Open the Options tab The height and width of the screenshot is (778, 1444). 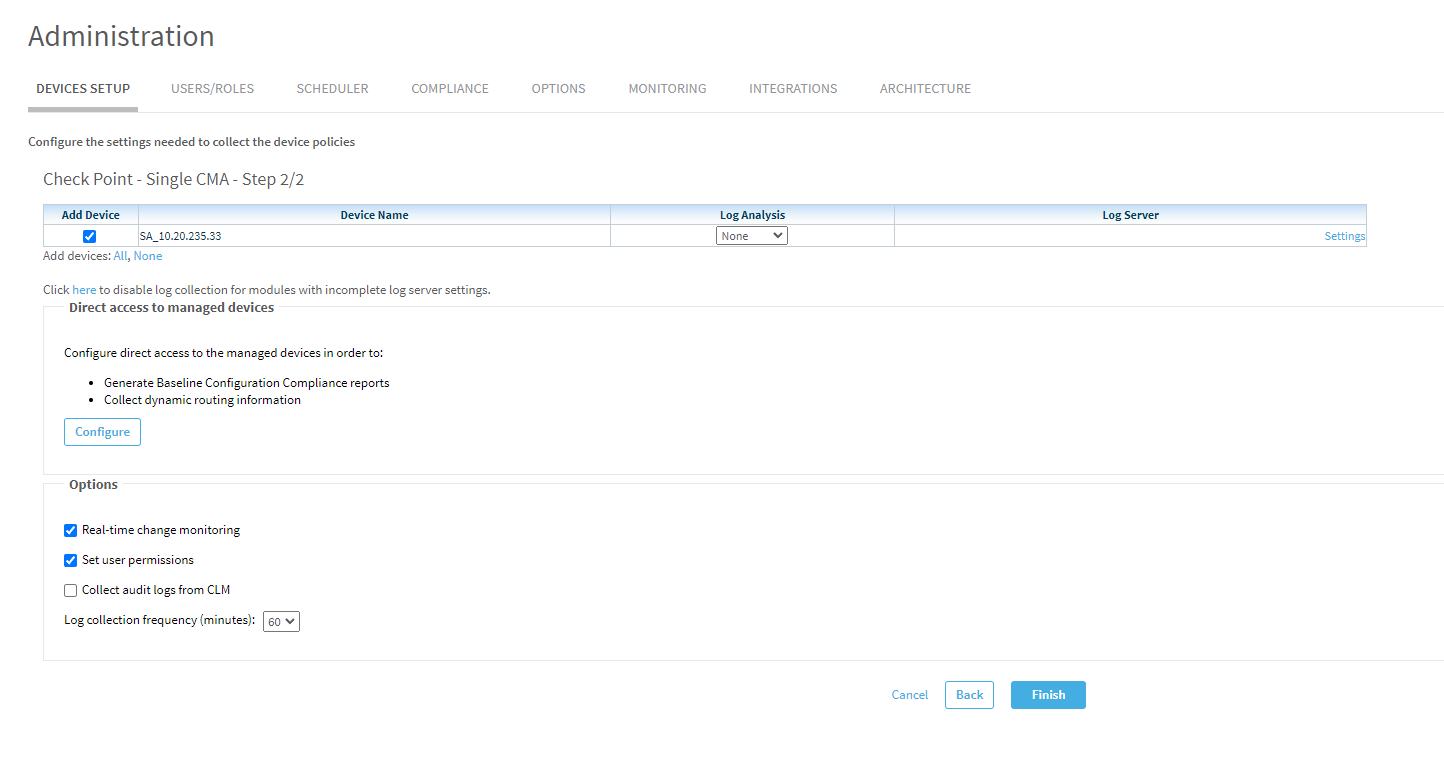coord(558,89)
